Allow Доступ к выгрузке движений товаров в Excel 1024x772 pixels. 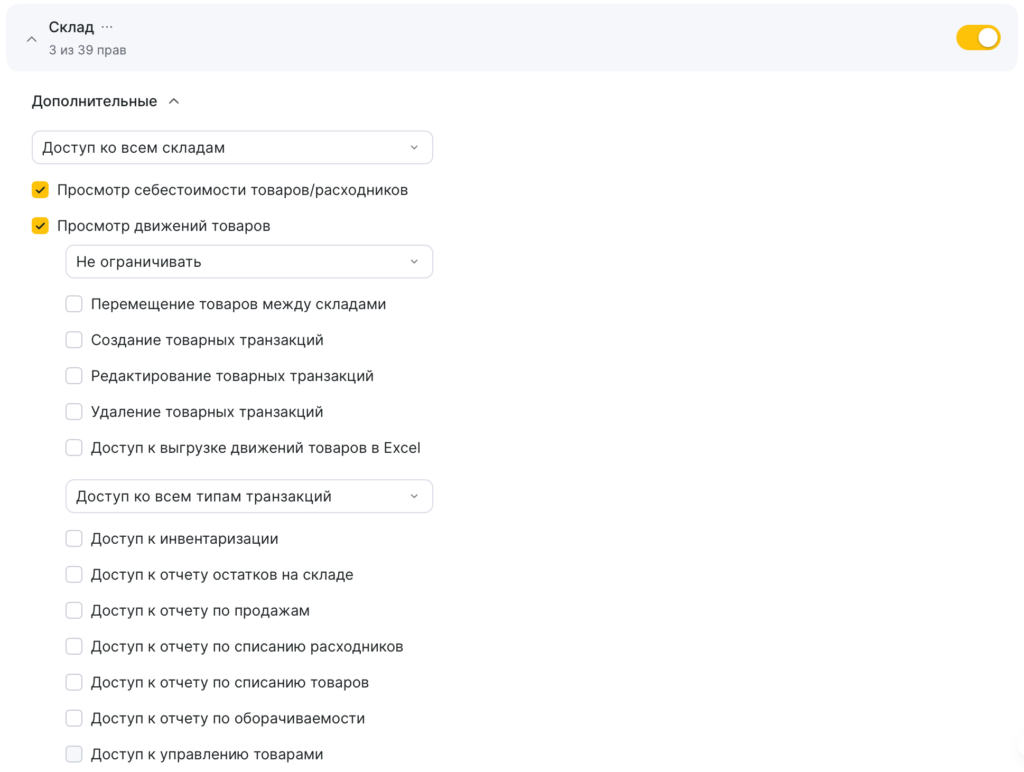click(74, 448)
